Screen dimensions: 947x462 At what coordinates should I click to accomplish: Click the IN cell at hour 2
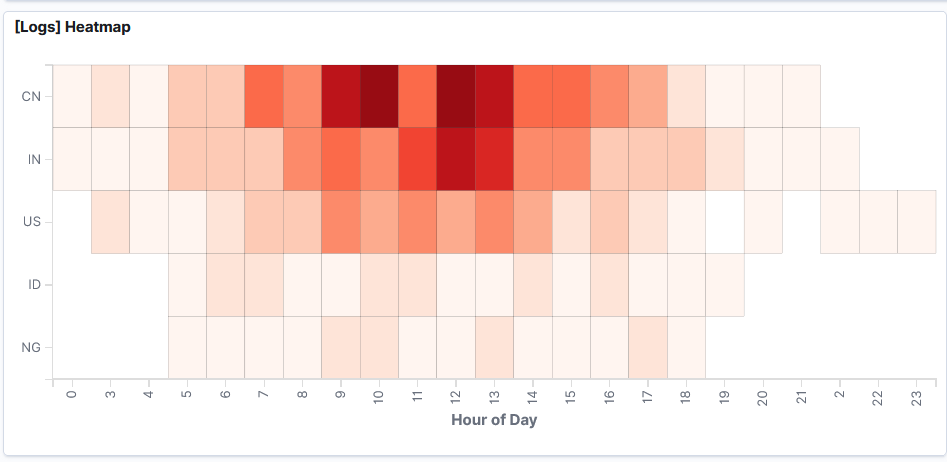point(840,159)
